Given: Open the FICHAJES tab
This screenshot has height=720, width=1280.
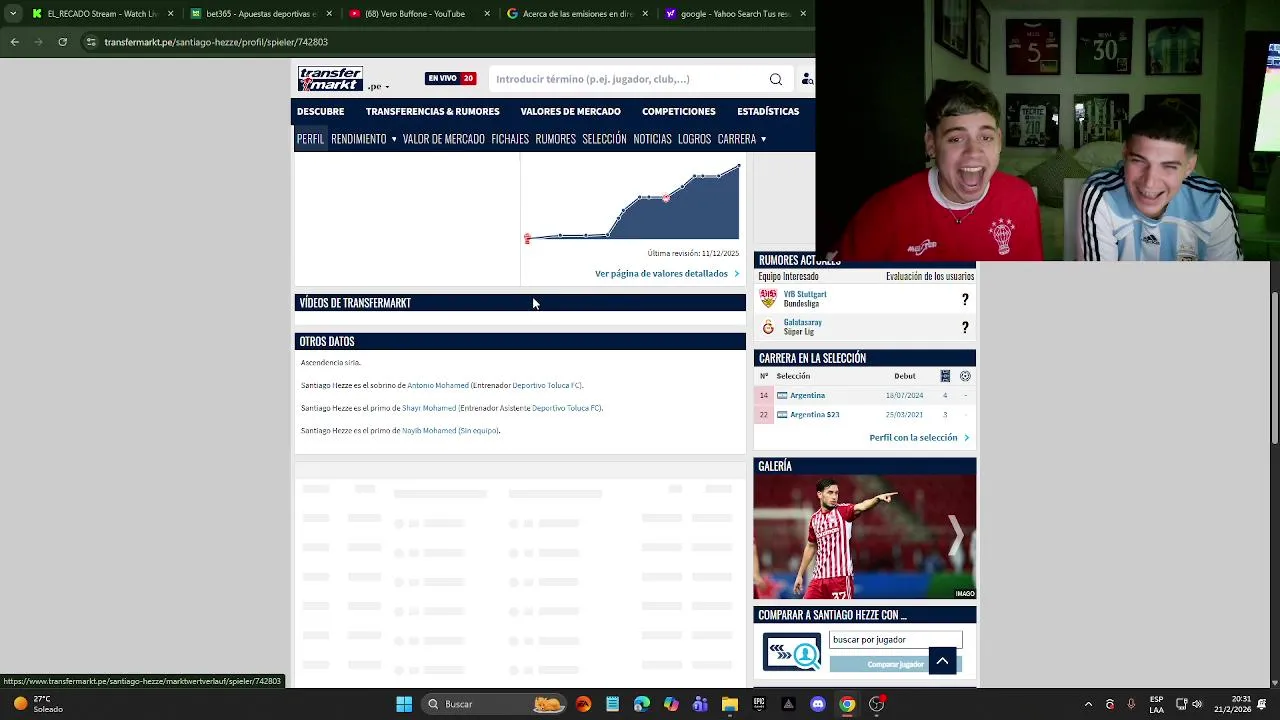Looking at the screenshot, I should click(510, 139).
